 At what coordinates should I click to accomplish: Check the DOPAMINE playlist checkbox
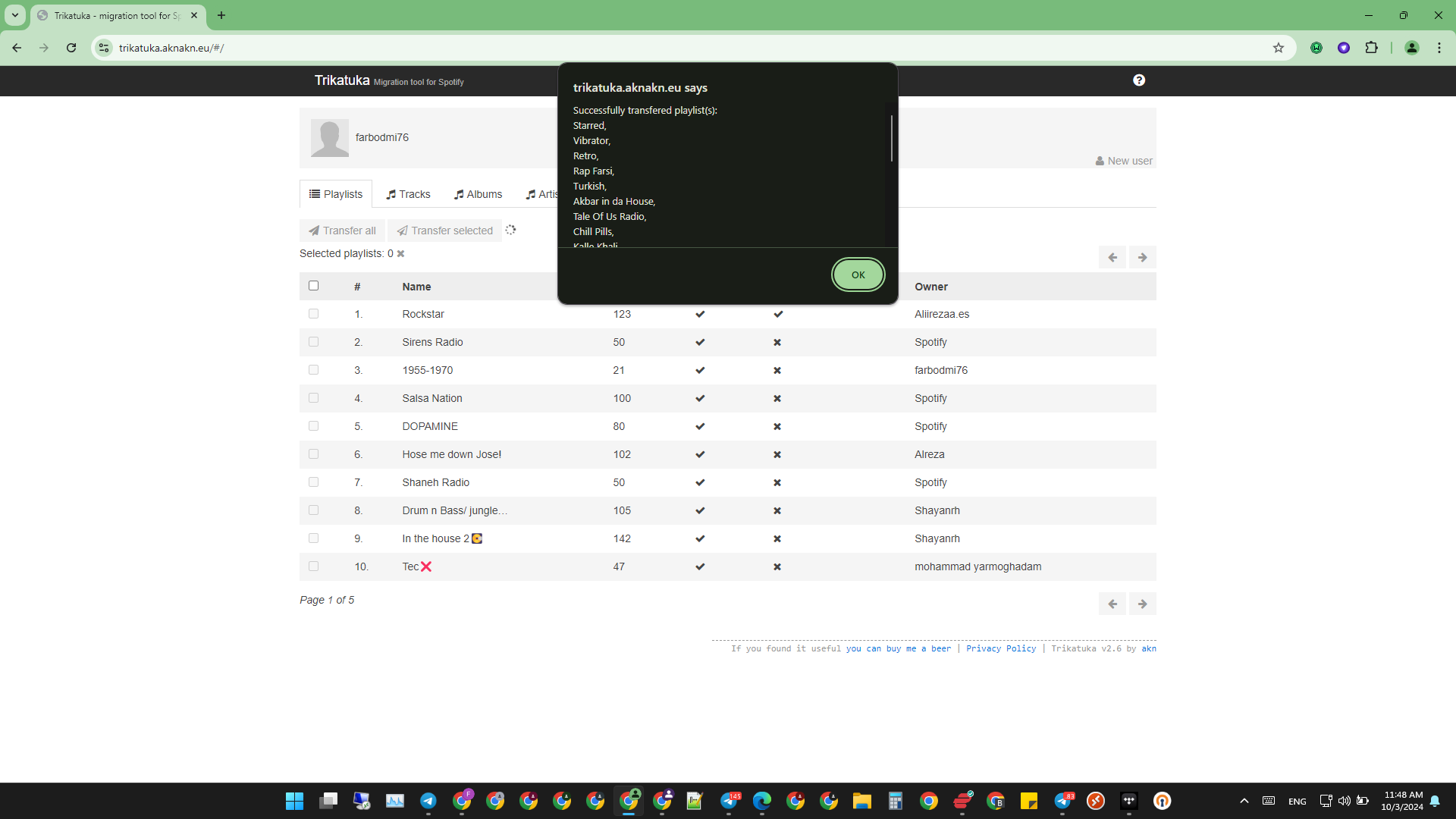pos(314,426)
